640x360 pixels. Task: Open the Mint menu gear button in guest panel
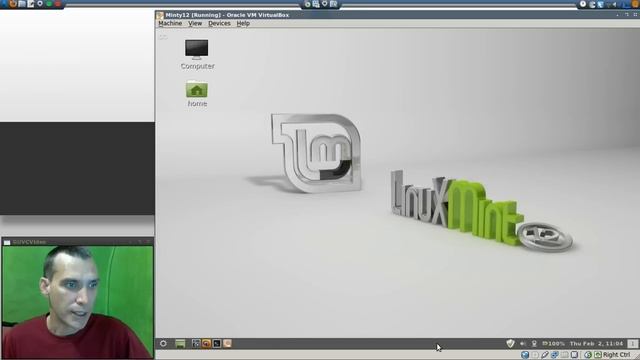[x=163, y=343]
